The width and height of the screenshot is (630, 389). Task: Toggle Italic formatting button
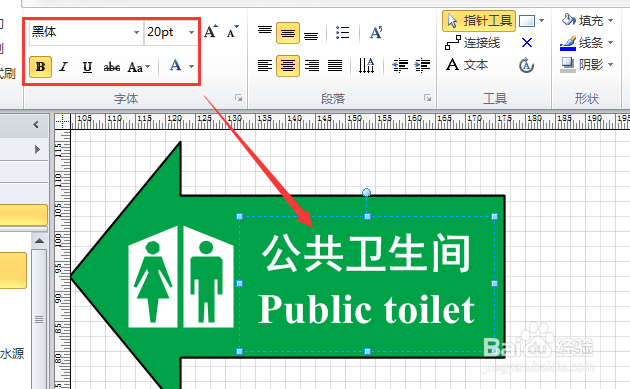[63, 67]
